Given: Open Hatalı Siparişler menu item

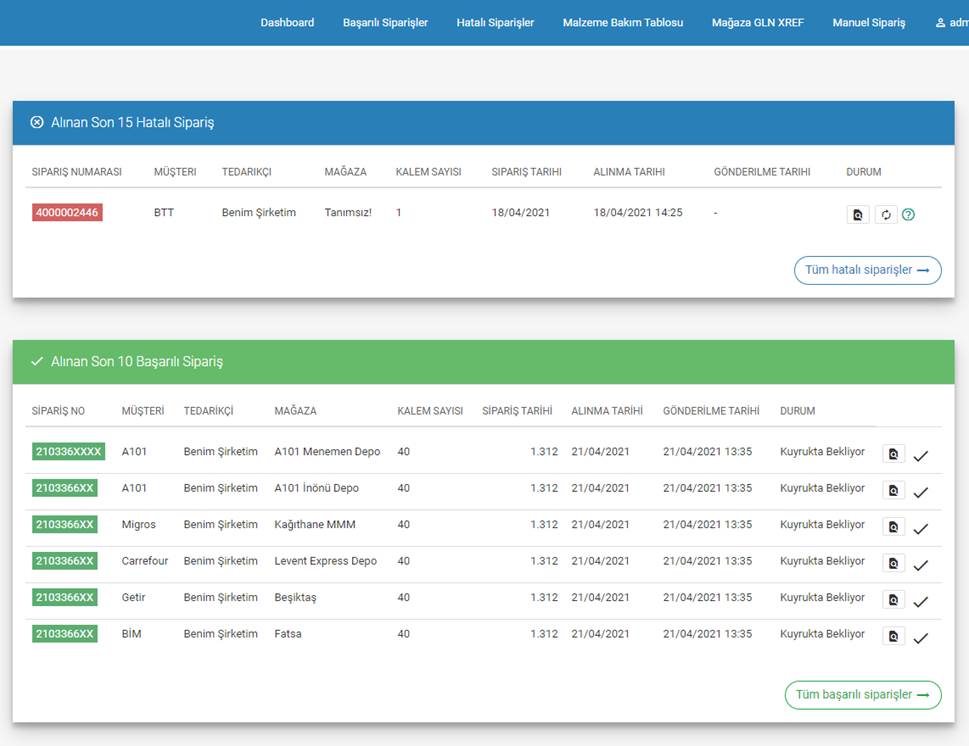Looking at the screenshot, I should pos(495,23).
